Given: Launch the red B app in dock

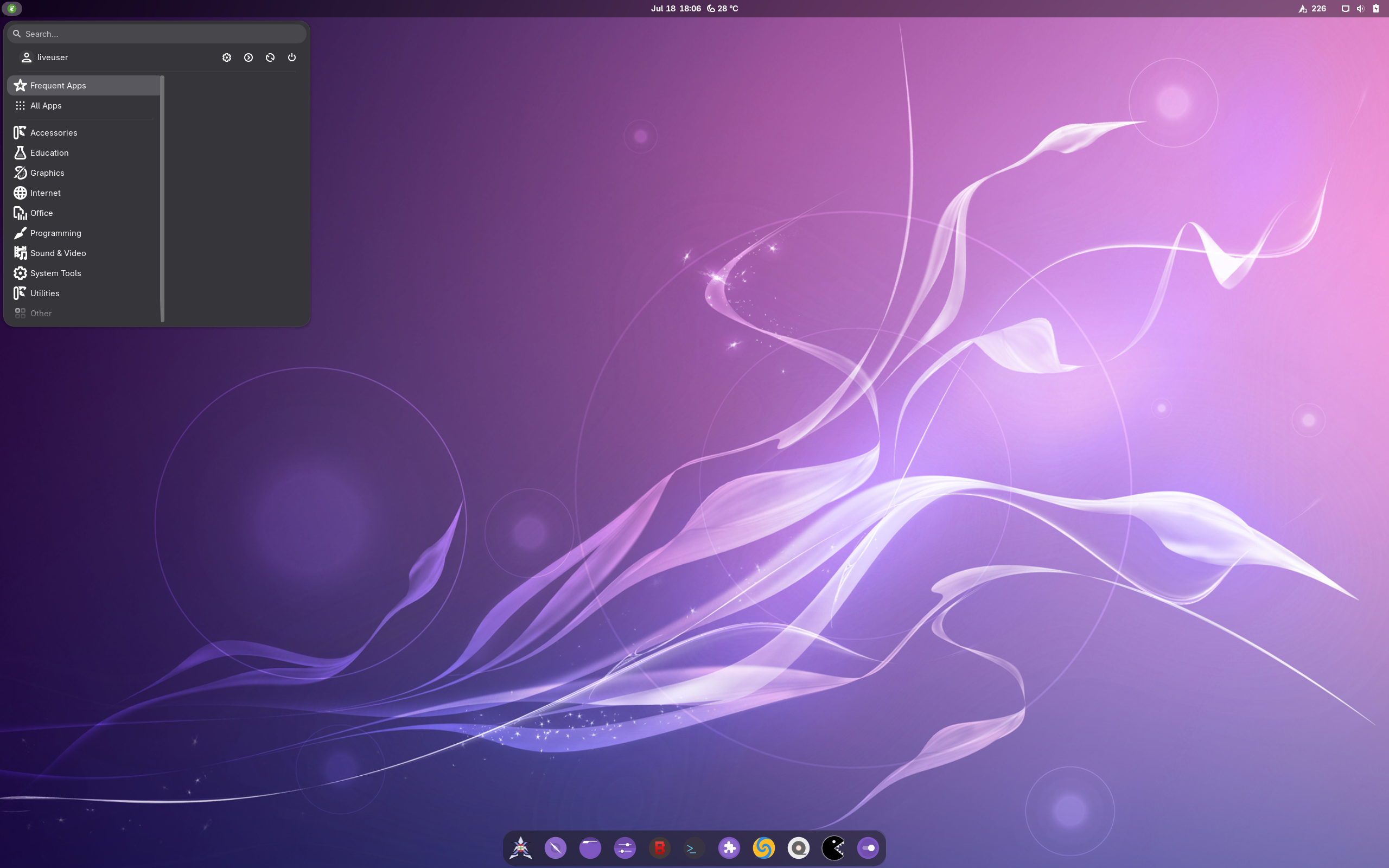Looking at the screenshot, I should (x=659, y=847).
